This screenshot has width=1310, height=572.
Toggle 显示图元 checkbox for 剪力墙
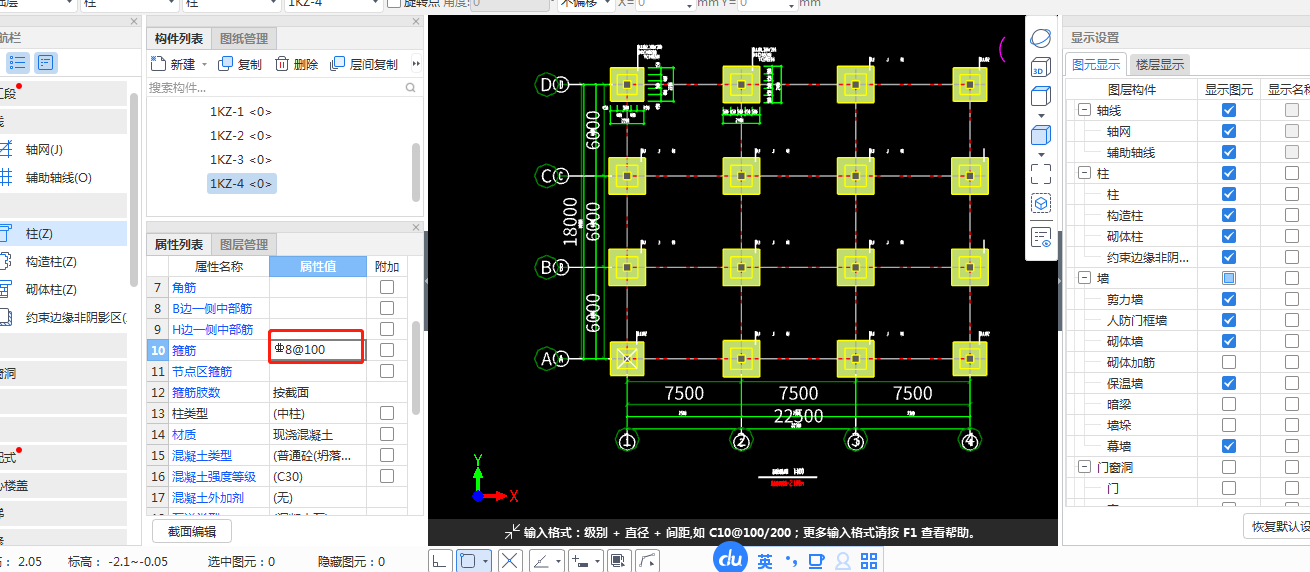[1229, 299]
